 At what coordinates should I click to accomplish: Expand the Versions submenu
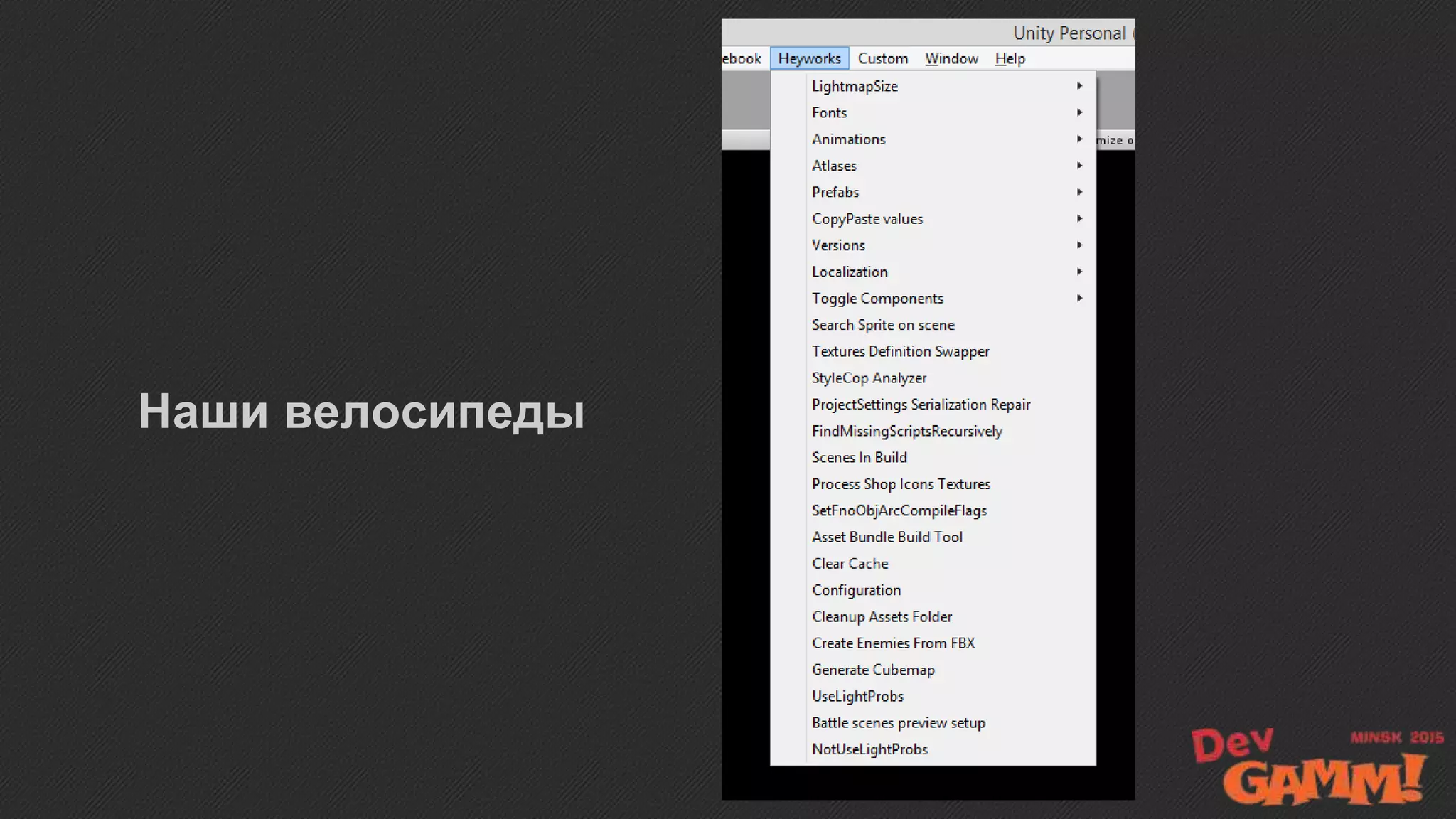tap(933, 245)
